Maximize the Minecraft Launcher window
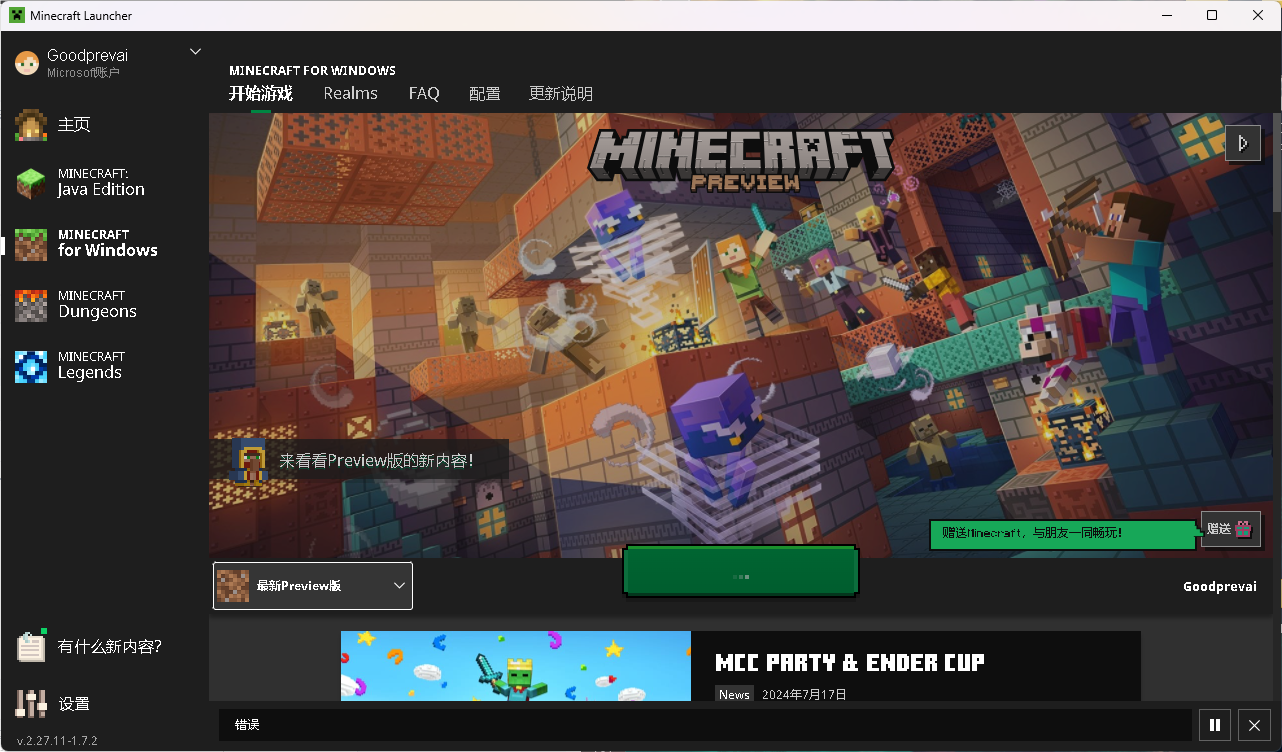The height and width of the screenshot is (752, 1282). point(1212,16)
